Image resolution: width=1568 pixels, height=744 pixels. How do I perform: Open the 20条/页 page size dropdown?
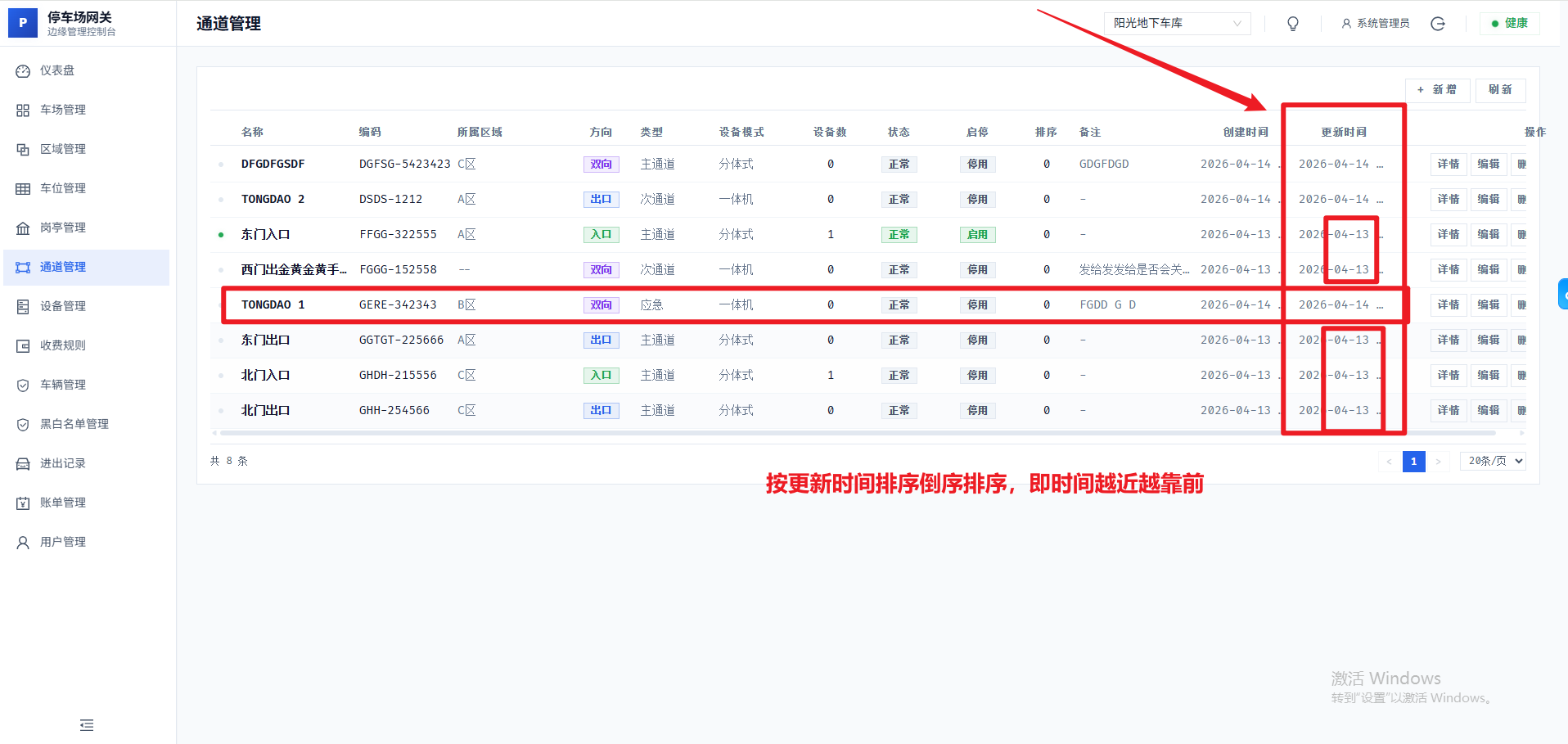point(1494,462)
